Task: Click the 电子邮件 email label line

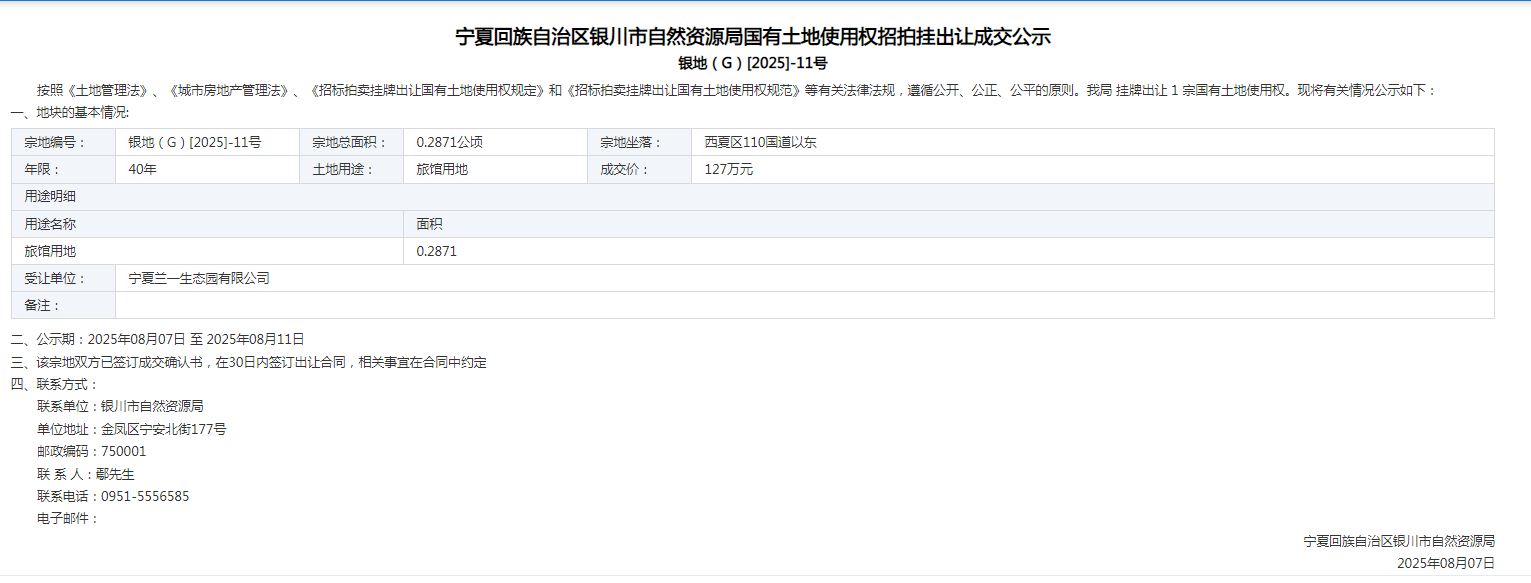Action: (68, 518)
